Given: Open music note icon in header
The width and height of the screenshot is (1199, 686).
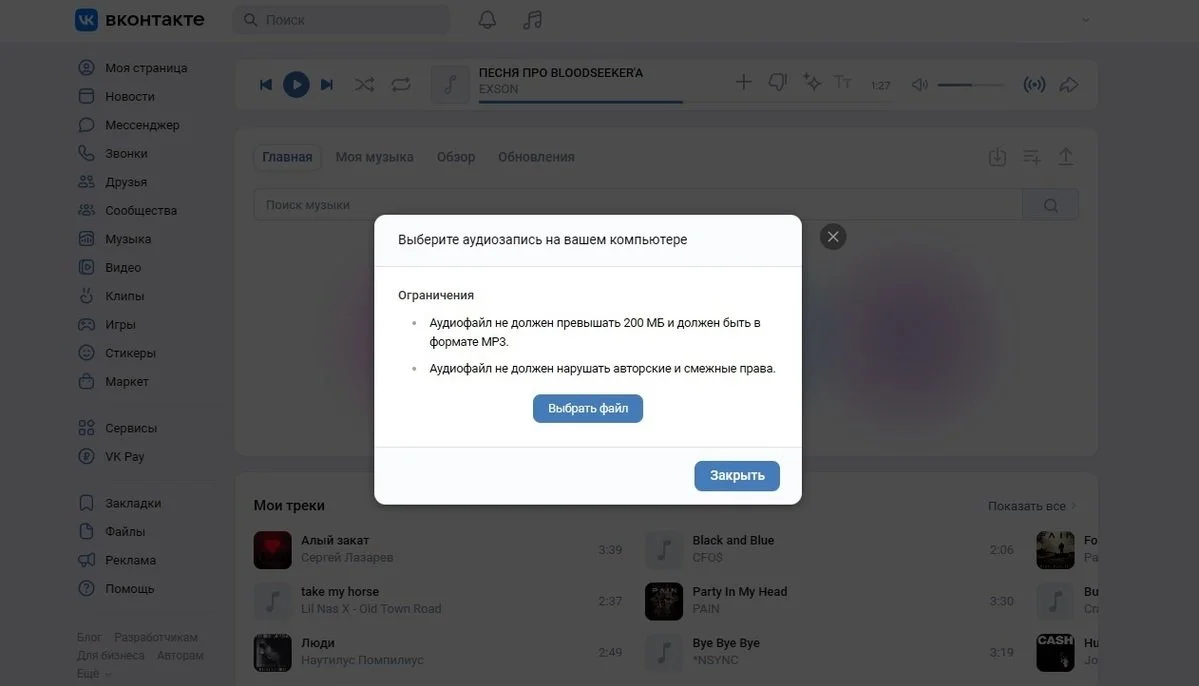Looking at the screenshot, I should [x=532, y=20].
